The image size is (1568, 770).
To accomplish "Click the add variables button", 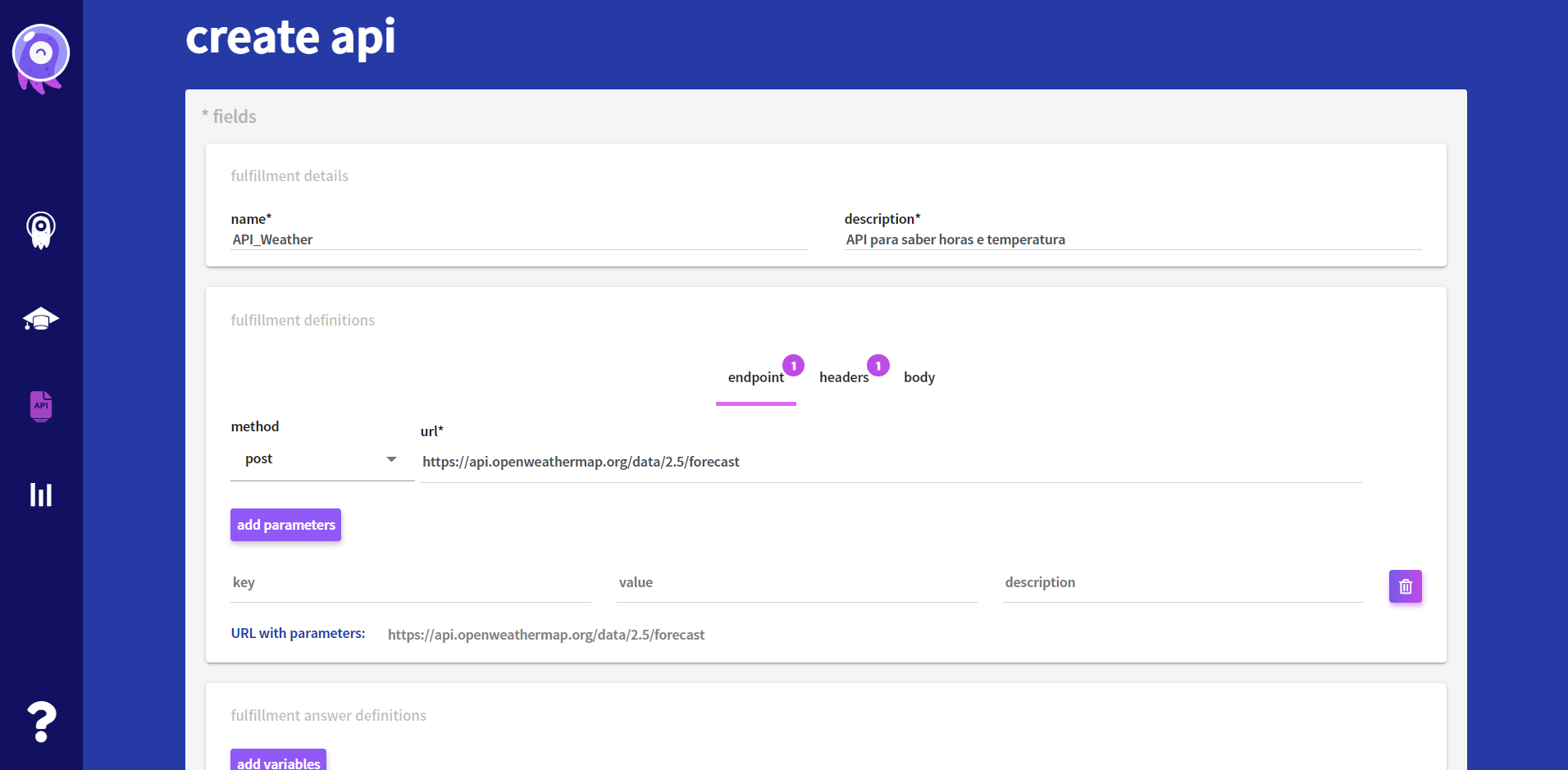I will 278,760.
